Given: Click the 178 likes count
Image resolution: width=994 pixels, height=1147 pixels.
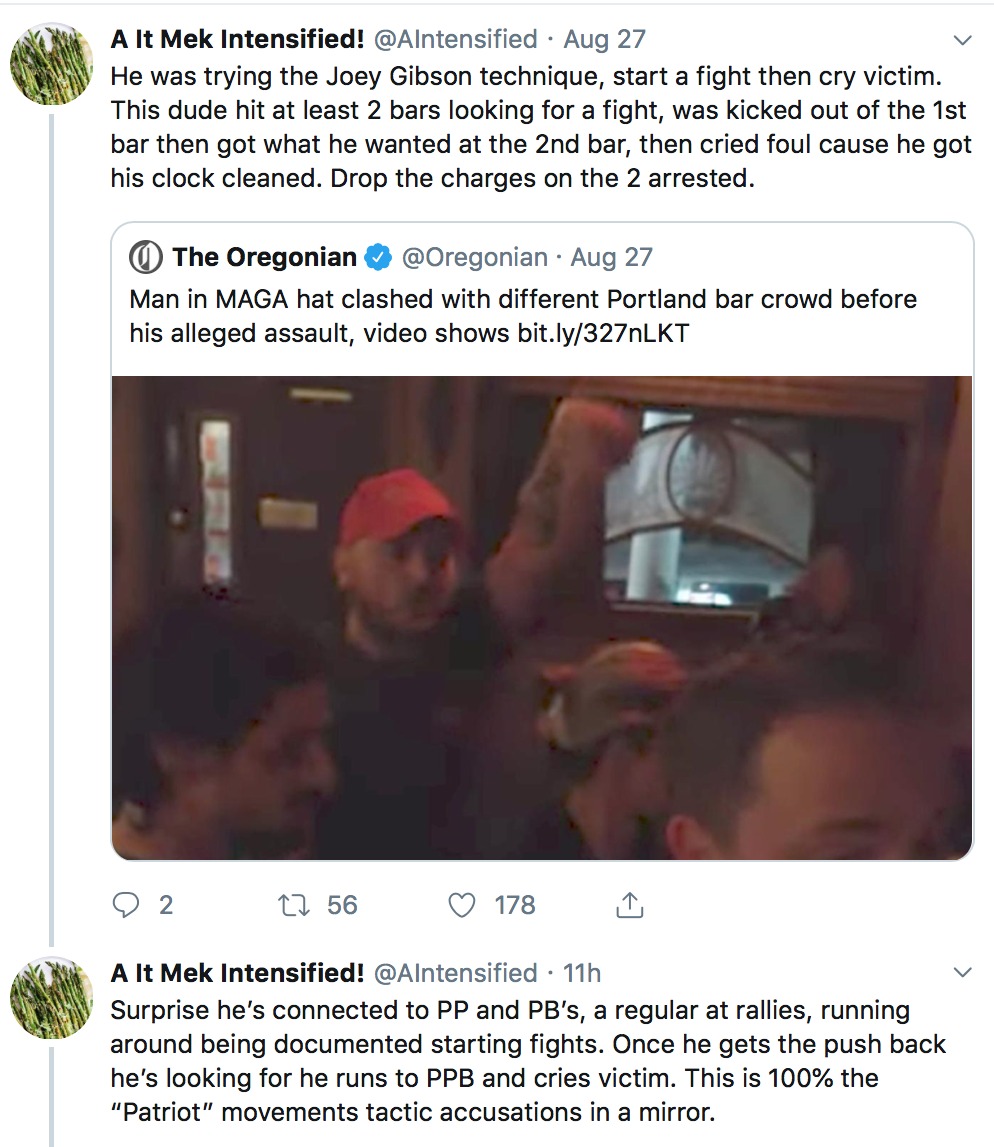Looking at the screenshot, I should [515, 906].
